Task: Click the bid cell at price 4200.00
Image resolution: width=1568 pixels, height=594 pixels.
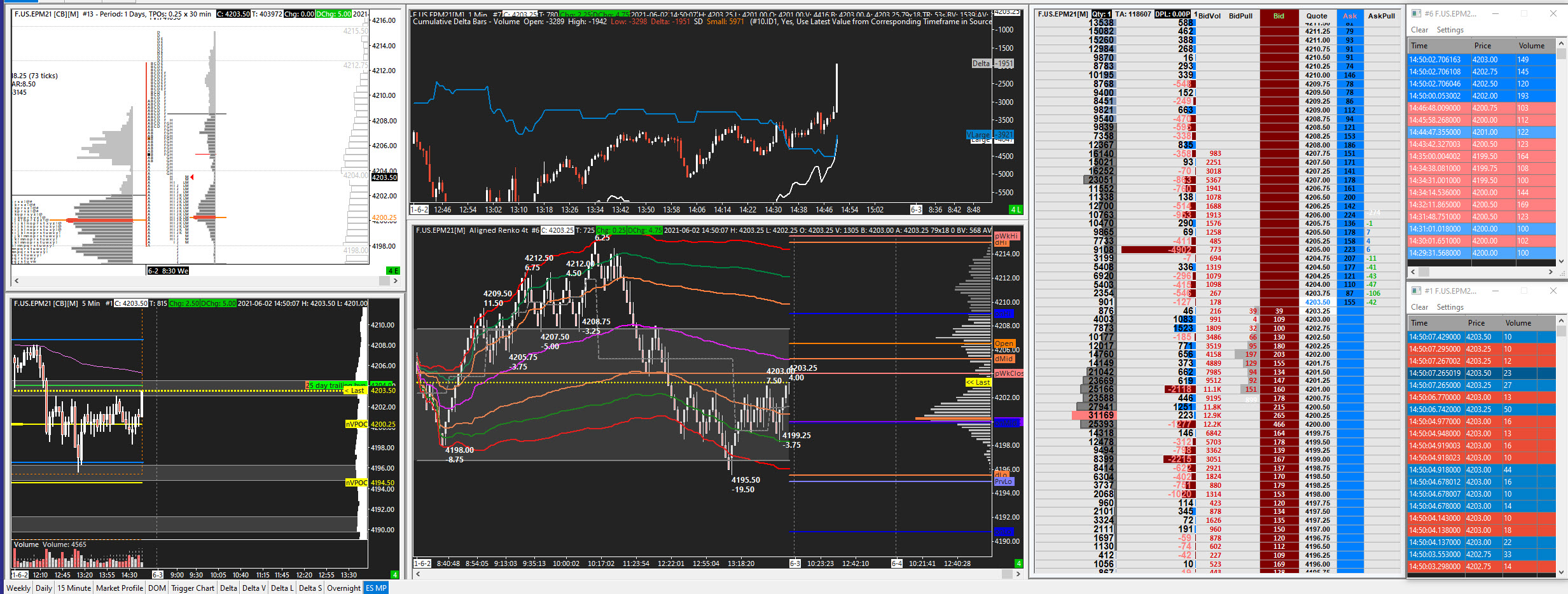Action: pos(1279,424)
